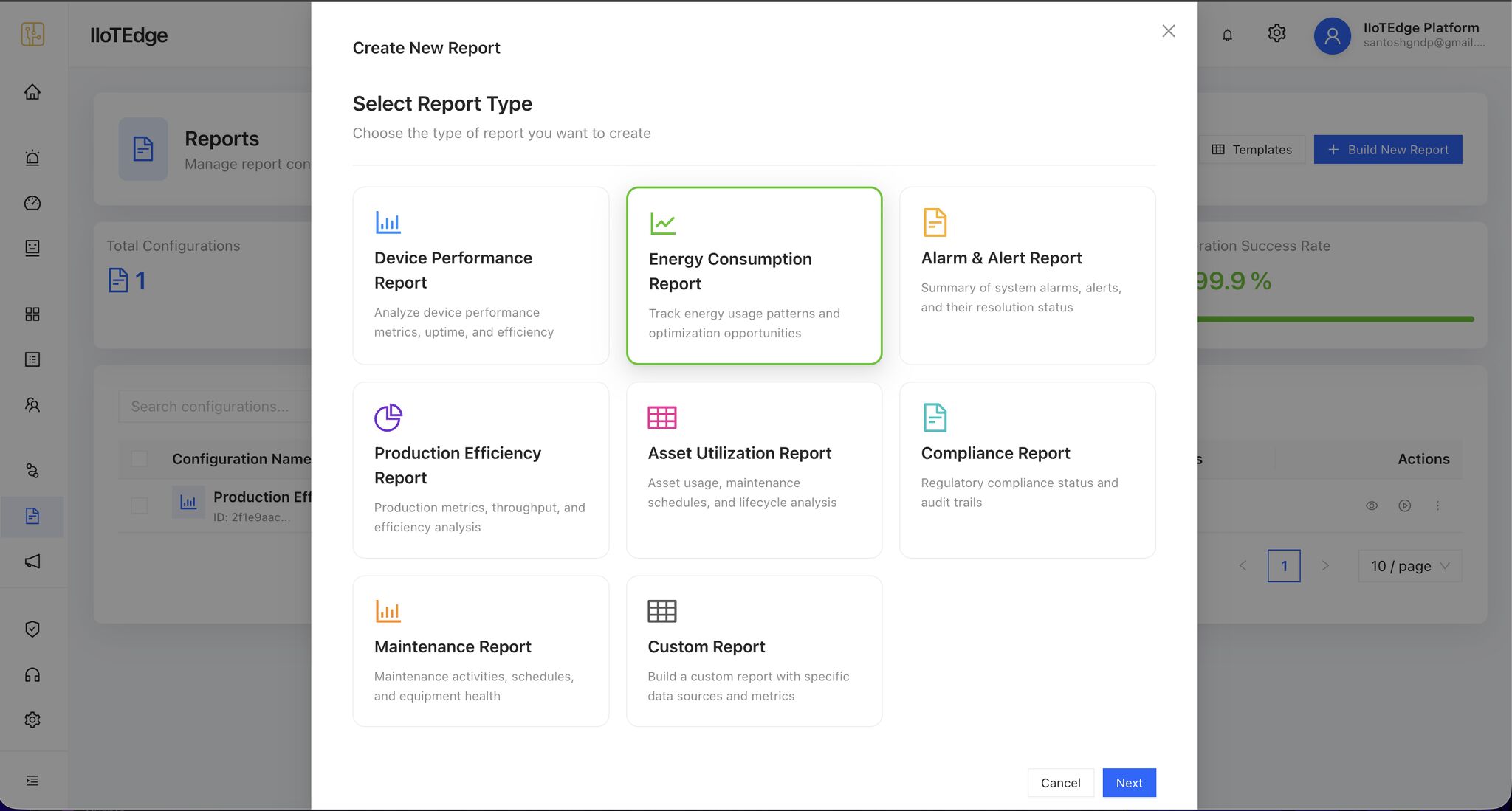Viewport: 1512px width, 811px height.
Task: Open the sidebar settings gear icon
Action: tap(32, 719)
